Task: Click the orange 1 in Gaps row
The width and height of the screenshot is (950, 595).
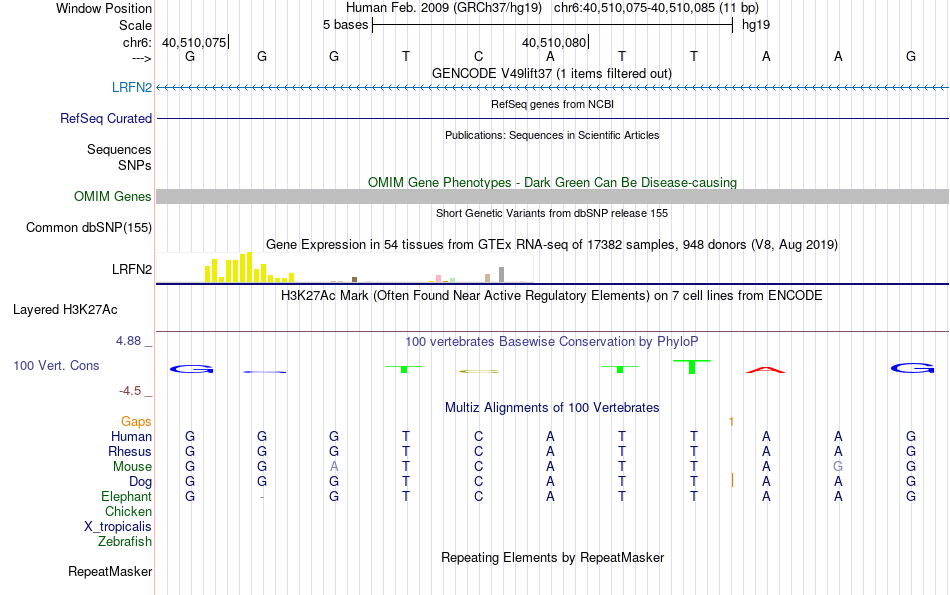Action: (731, 421)
